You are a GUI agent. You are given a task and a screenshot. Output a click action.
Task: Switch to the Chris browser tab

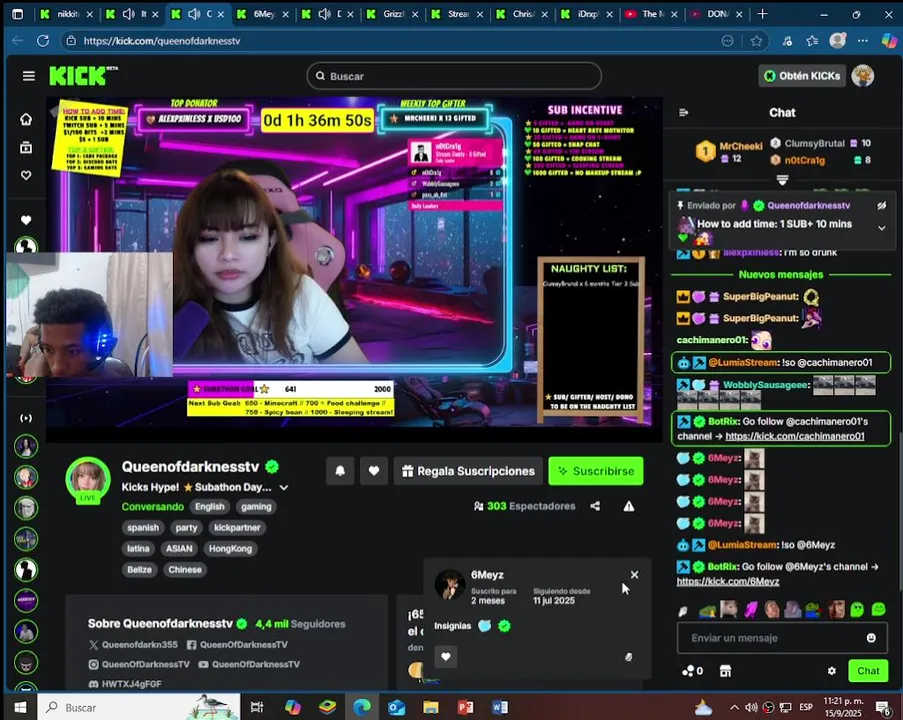pyautogui.click(x=523, y=14)
